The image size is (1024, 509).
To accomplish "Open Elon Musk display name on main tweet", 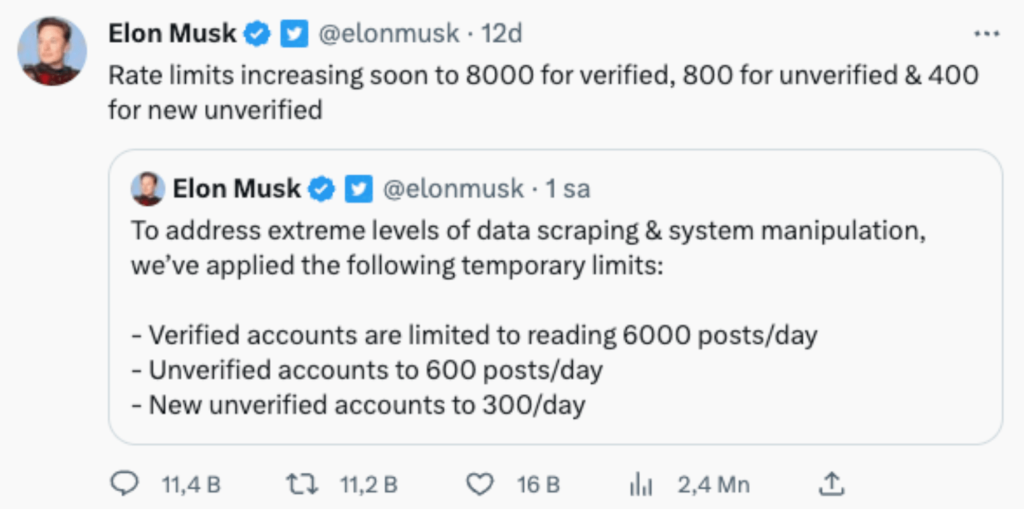I will click(x=172, y=34).
